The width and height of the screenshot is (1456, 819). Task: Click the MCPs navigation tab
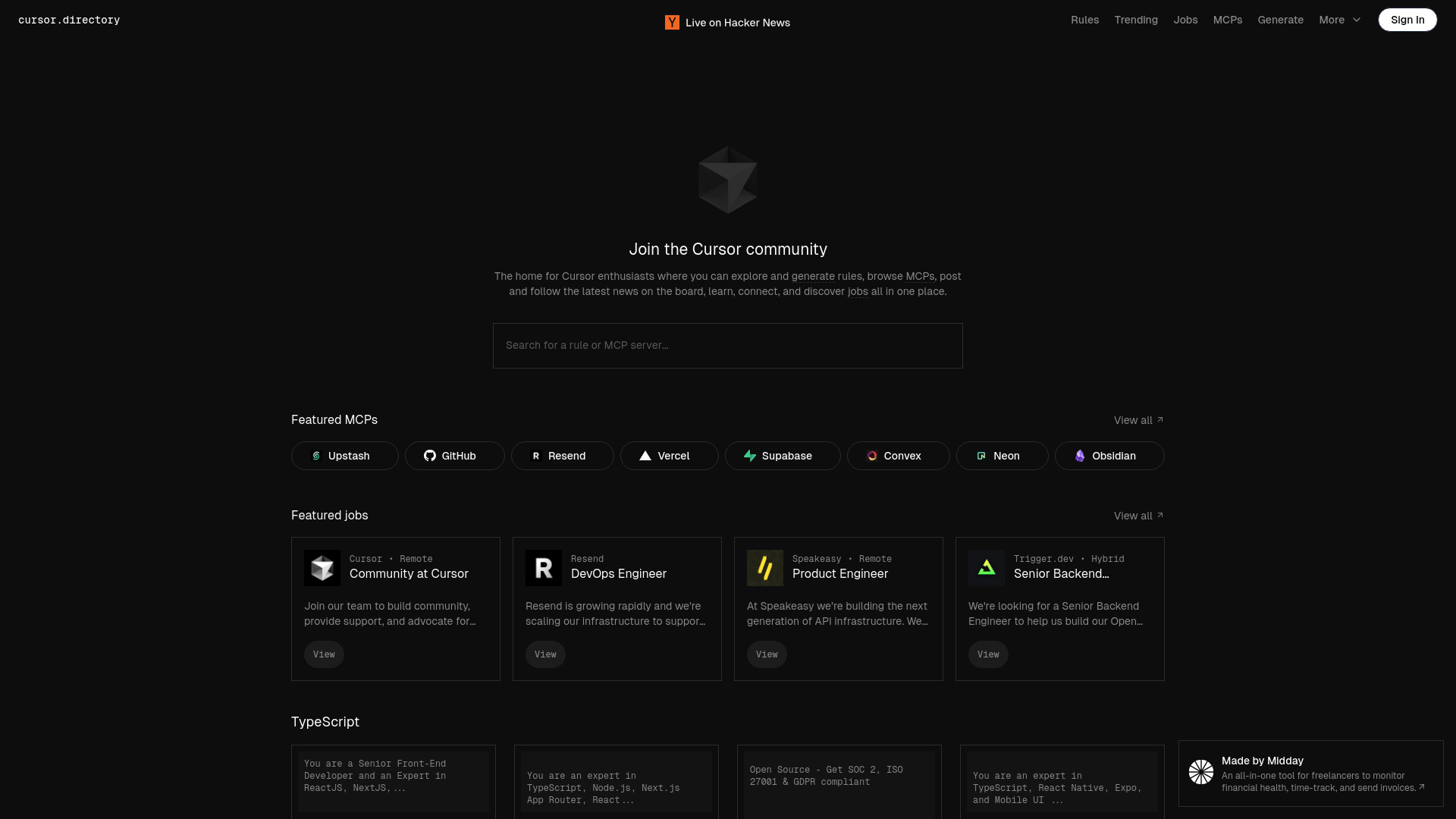point(1227,19)
